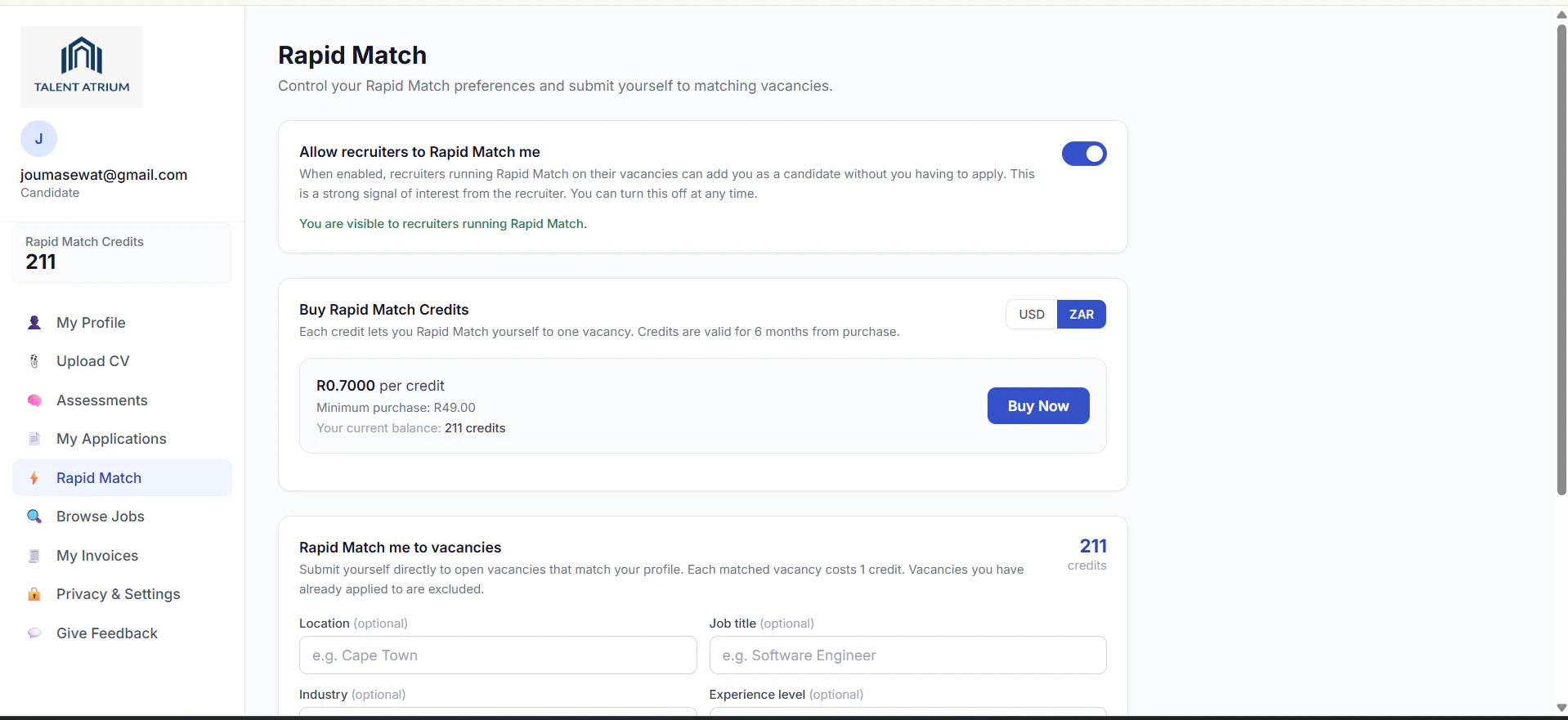1568x720 pixels.
Task: Open Privacy & Settings
Action: tap(122, 594)
